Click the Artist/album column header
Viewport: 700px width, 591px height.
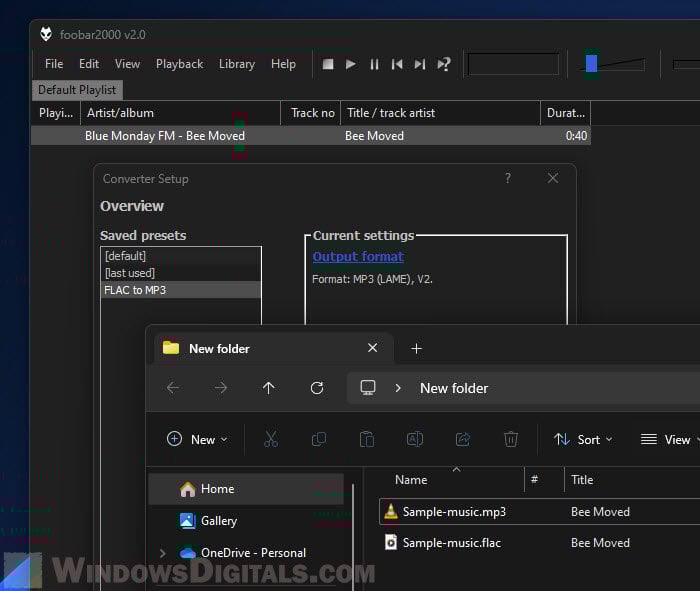click(x=180, y=113)
